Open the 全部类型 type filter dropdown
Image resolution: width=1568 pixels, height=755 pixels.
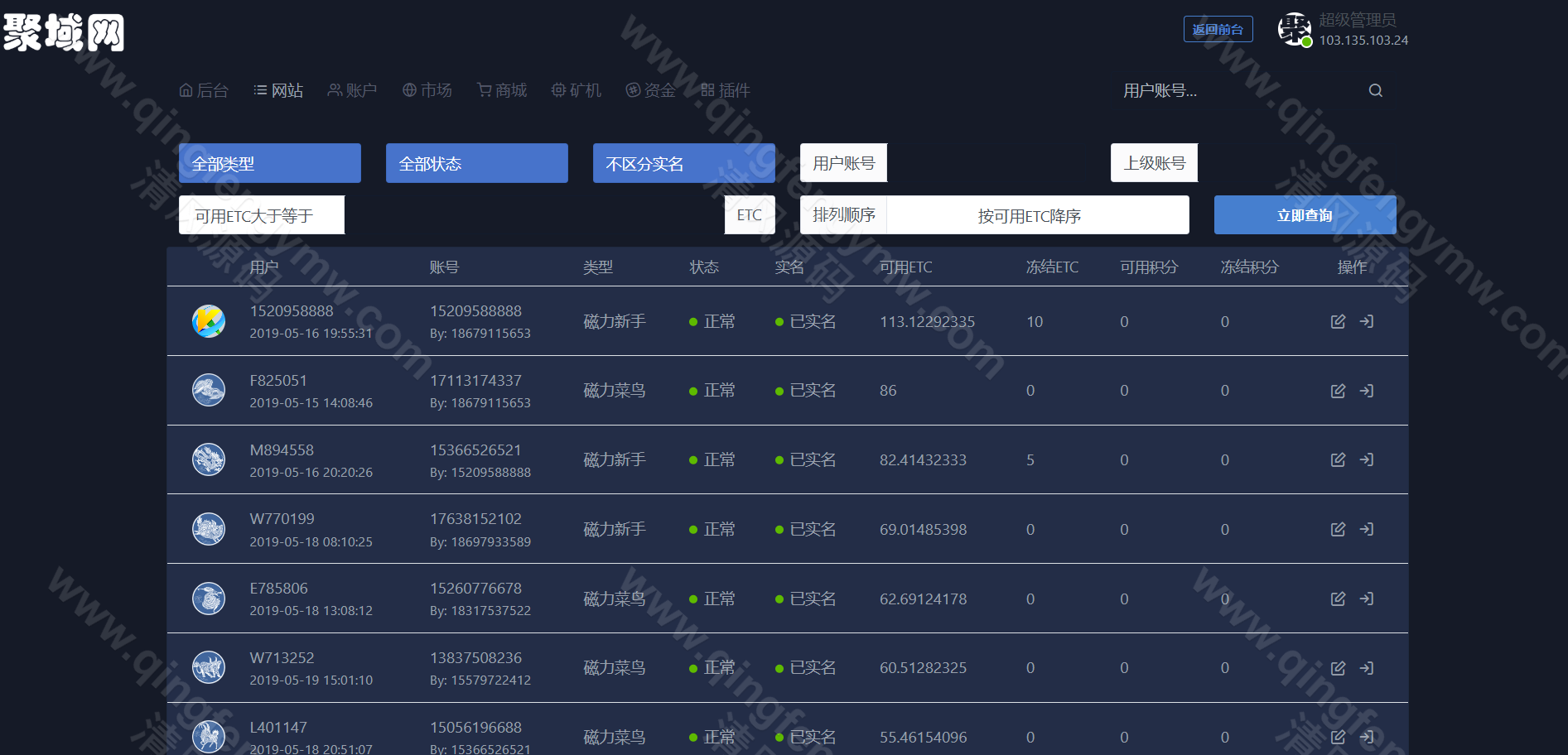(269, 162)
